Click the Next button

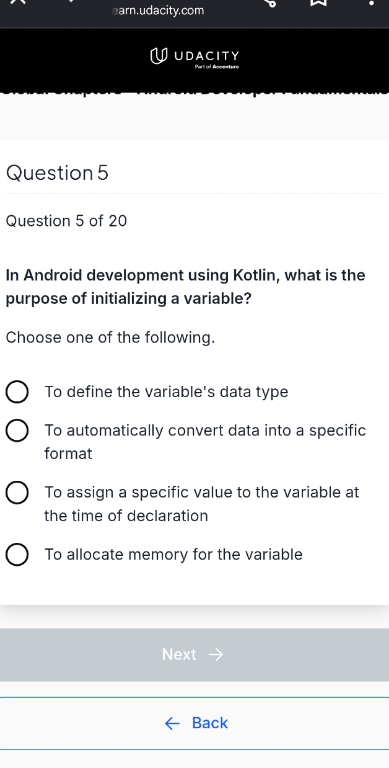[194, 654]
